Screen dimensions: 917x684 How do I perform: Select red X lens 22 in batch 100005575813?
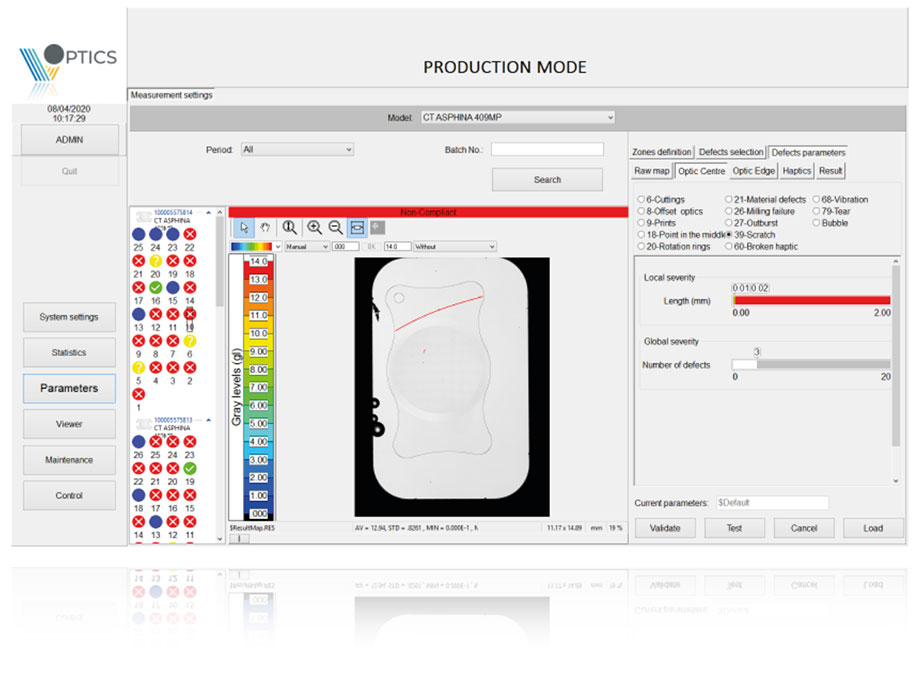[139, 468]
